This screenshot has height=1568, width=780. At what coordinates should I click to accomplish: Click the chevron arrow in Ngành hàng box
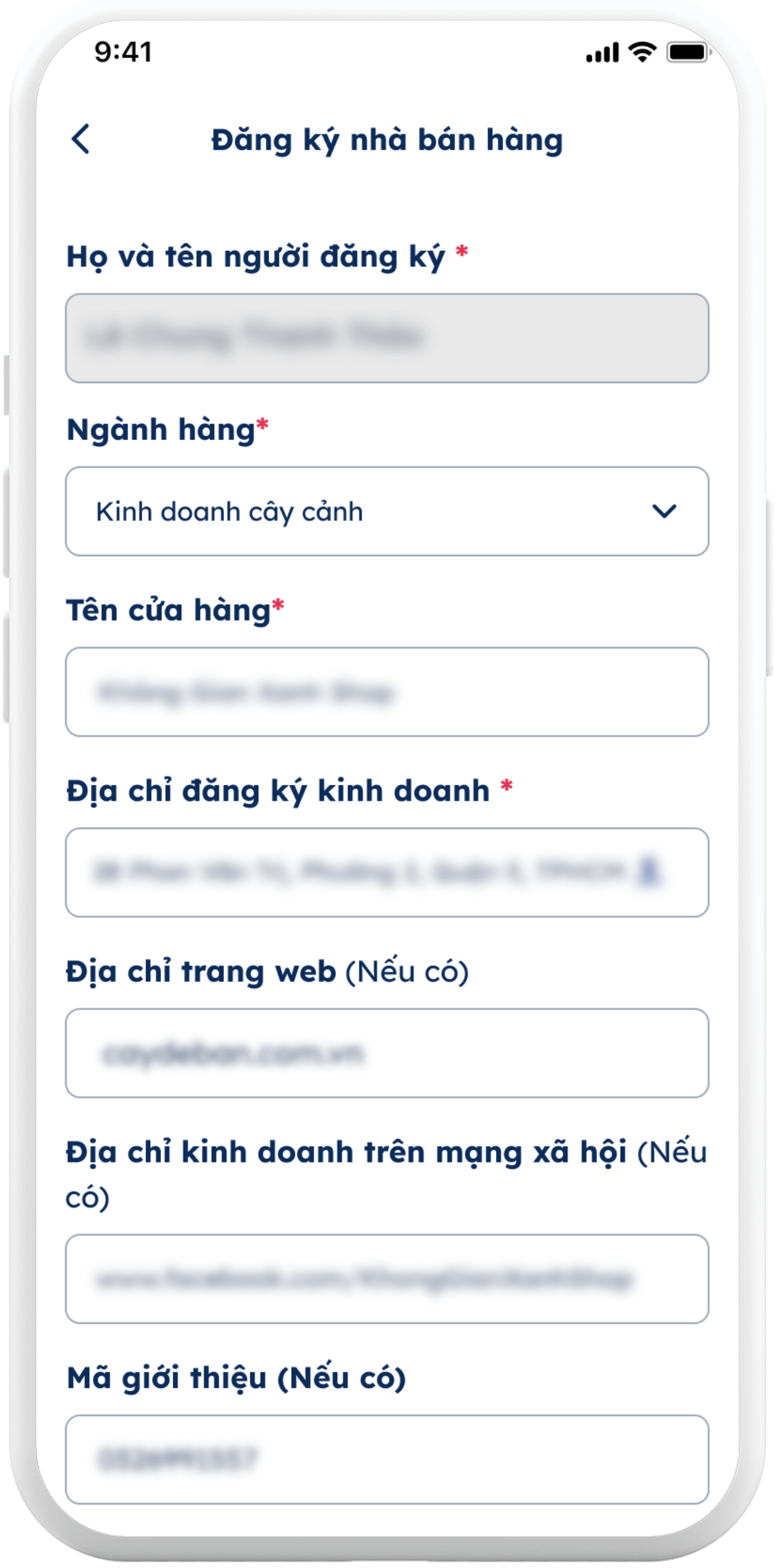(664, 512)
